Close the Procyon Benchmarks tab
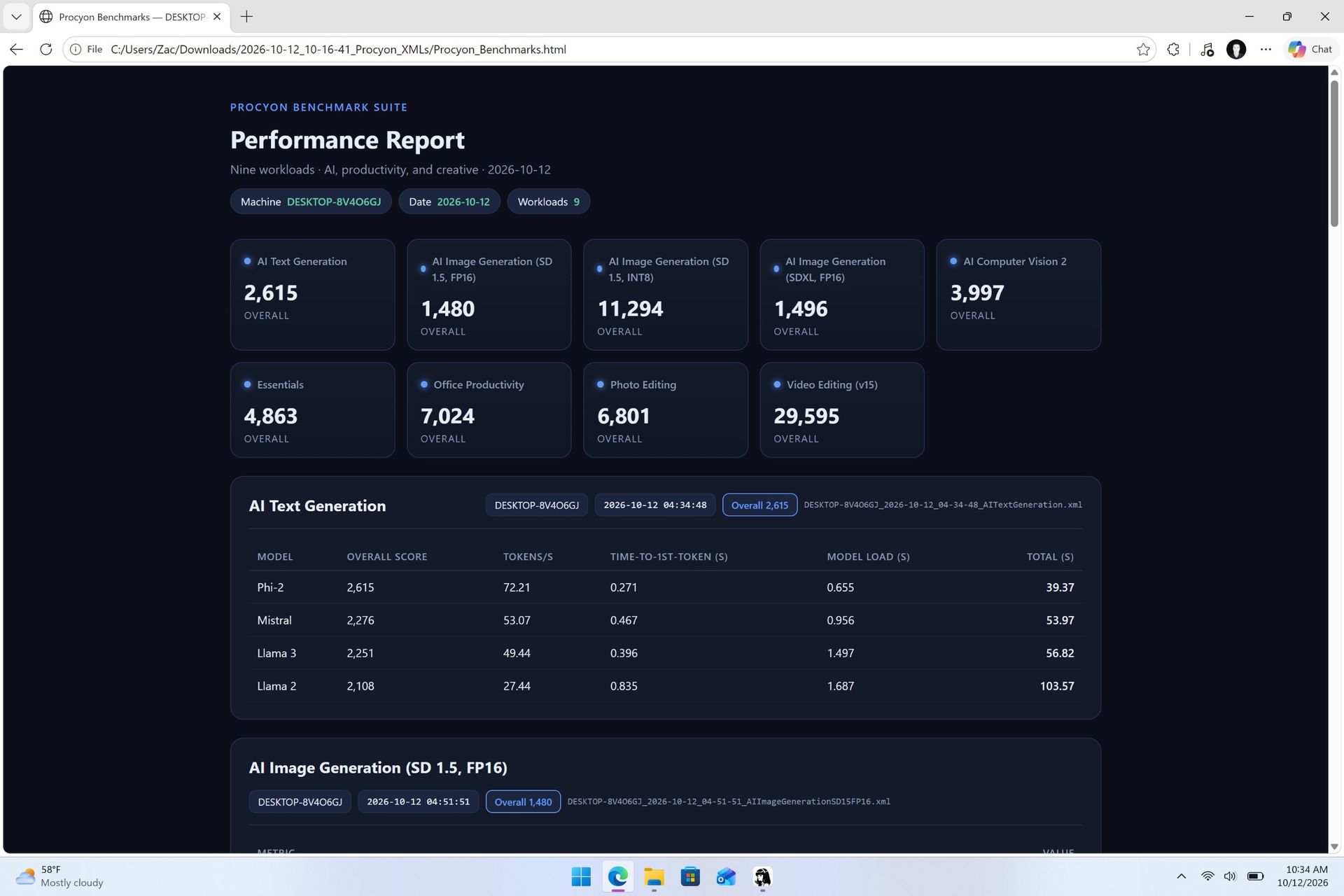Image resolution: width=1344 pixels, height=896 pixels. [x=217, y=17]
